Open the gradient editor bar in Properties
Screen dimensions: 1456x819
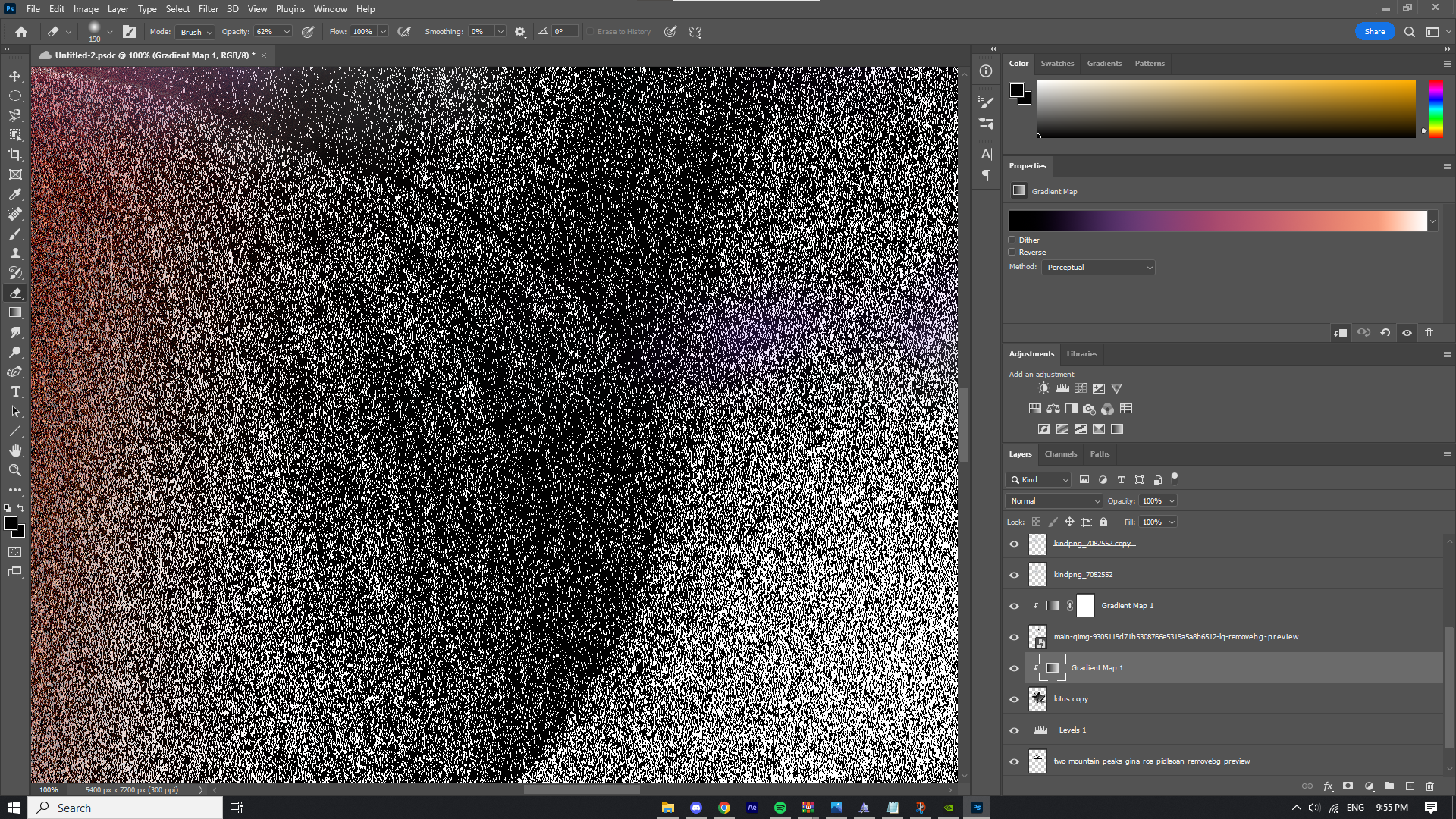[1217, 221]
